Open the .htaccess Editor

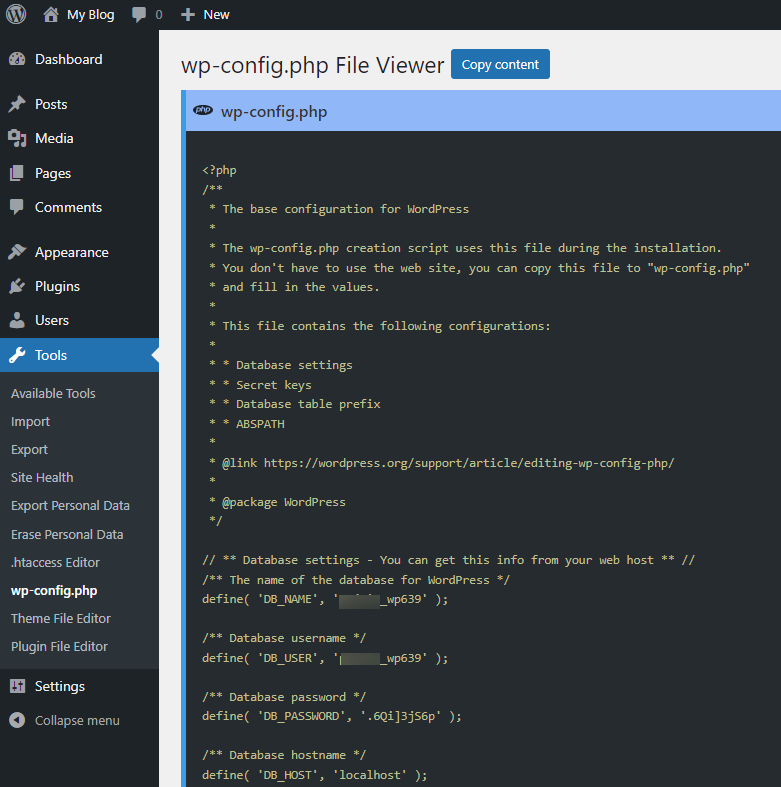point(55,562)
